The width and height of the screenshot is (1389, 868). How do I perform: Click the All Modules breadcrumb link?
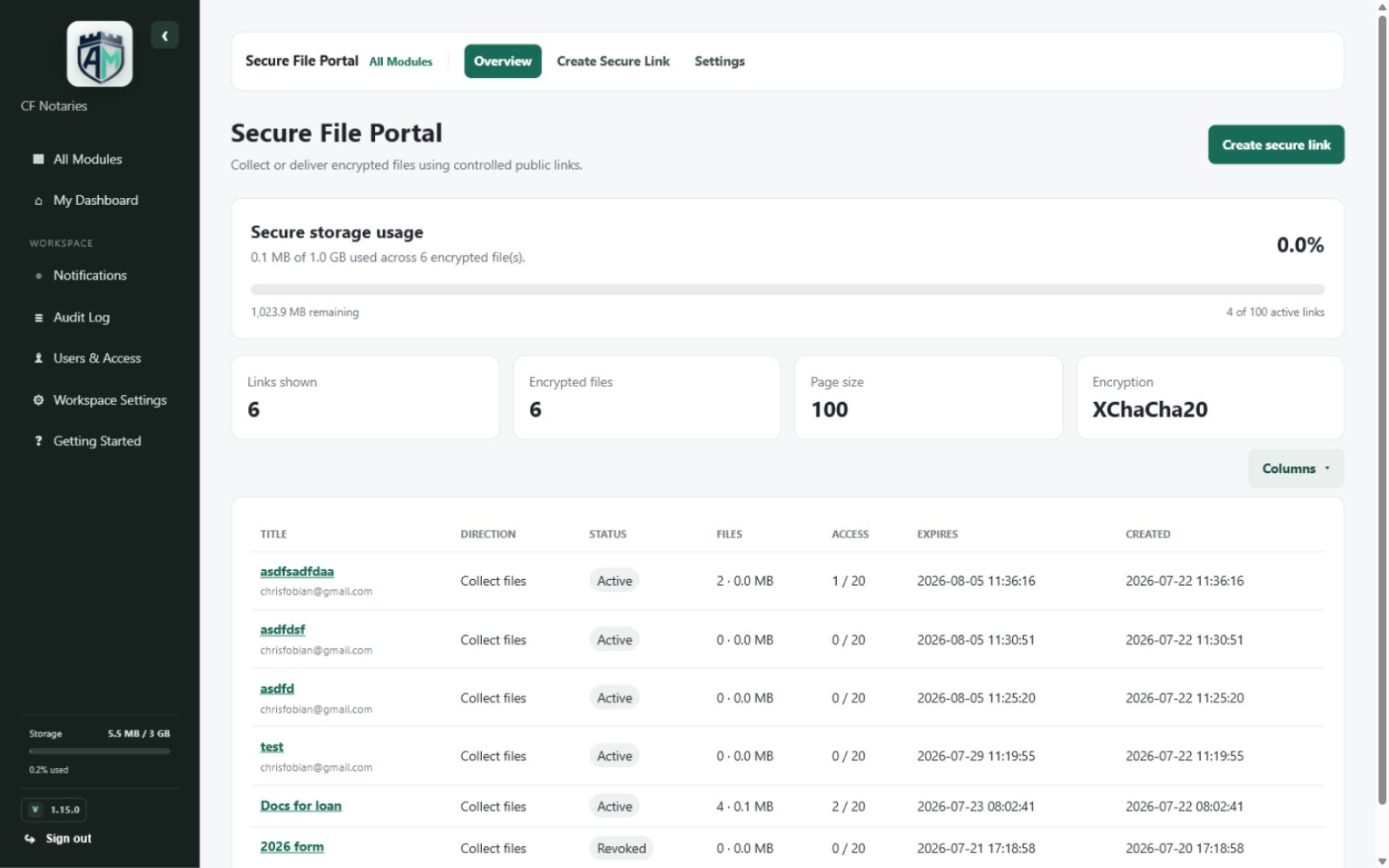(400, 62)
